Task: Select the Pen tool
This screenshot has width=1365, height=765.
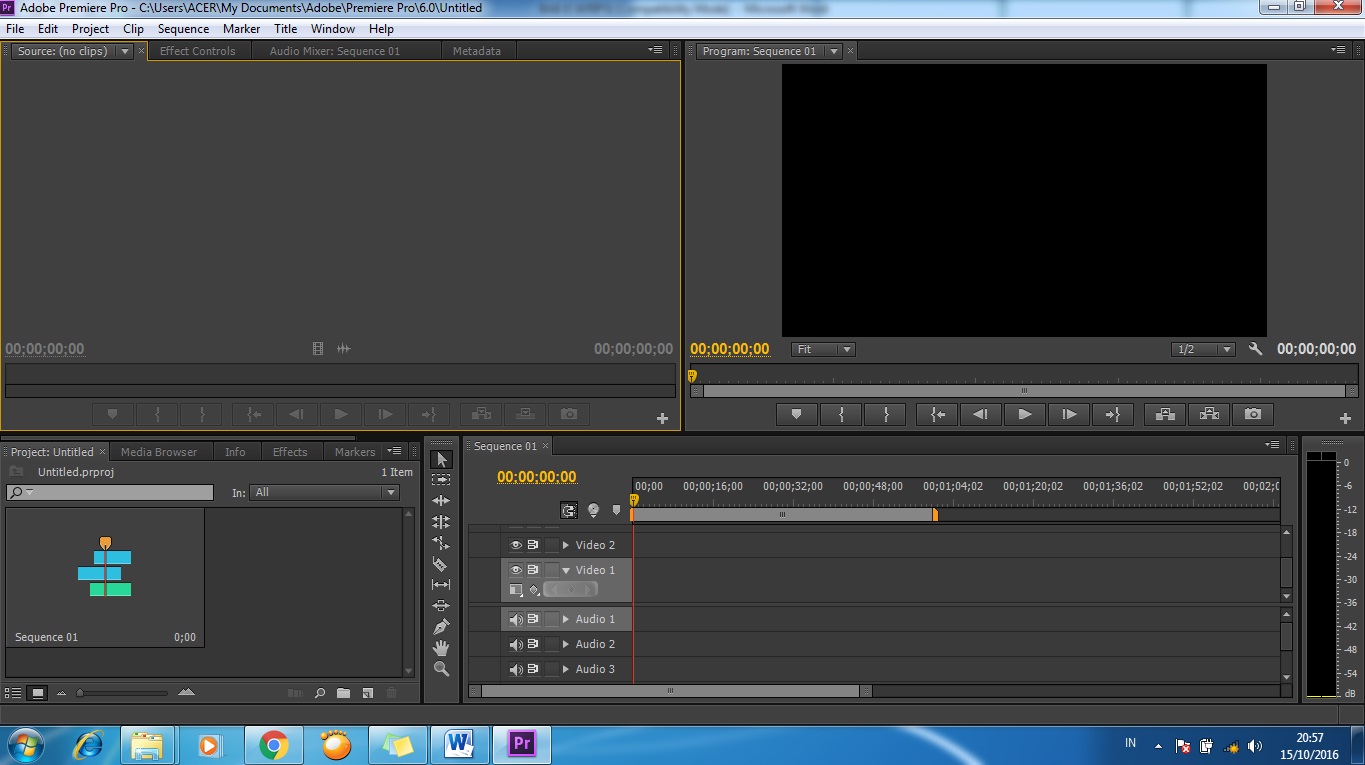Action: coord(441,627)
